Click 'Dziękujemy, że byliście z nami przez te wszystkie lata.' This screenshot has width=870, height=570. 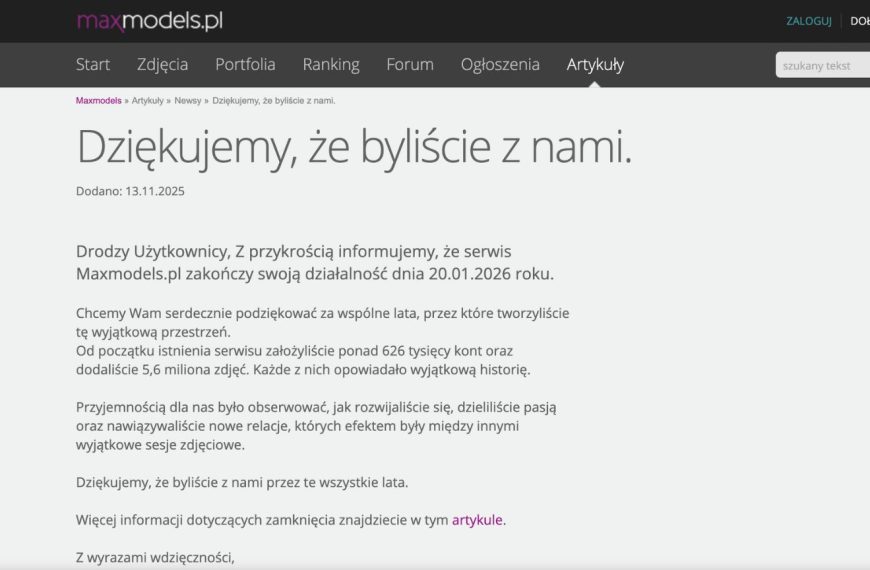[242, 483]
